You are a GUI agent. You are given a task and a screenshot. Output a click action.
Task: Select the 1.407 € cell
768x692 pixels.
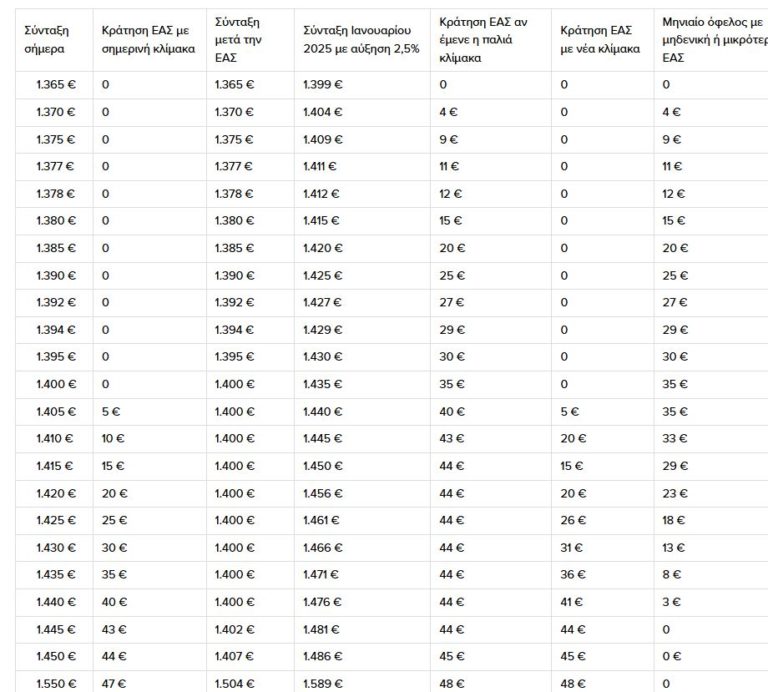coord(234,656)
